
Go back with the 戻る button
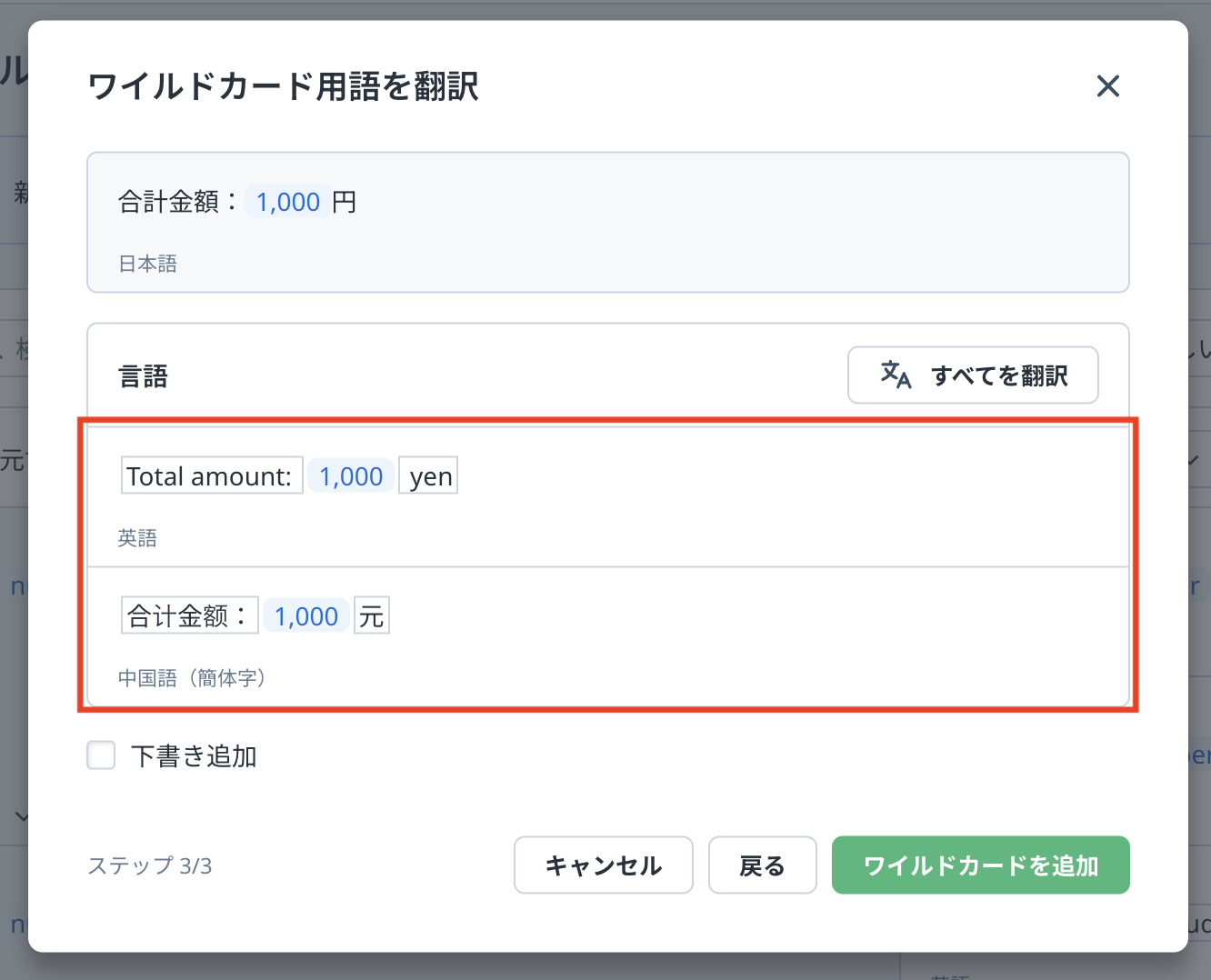762,865
